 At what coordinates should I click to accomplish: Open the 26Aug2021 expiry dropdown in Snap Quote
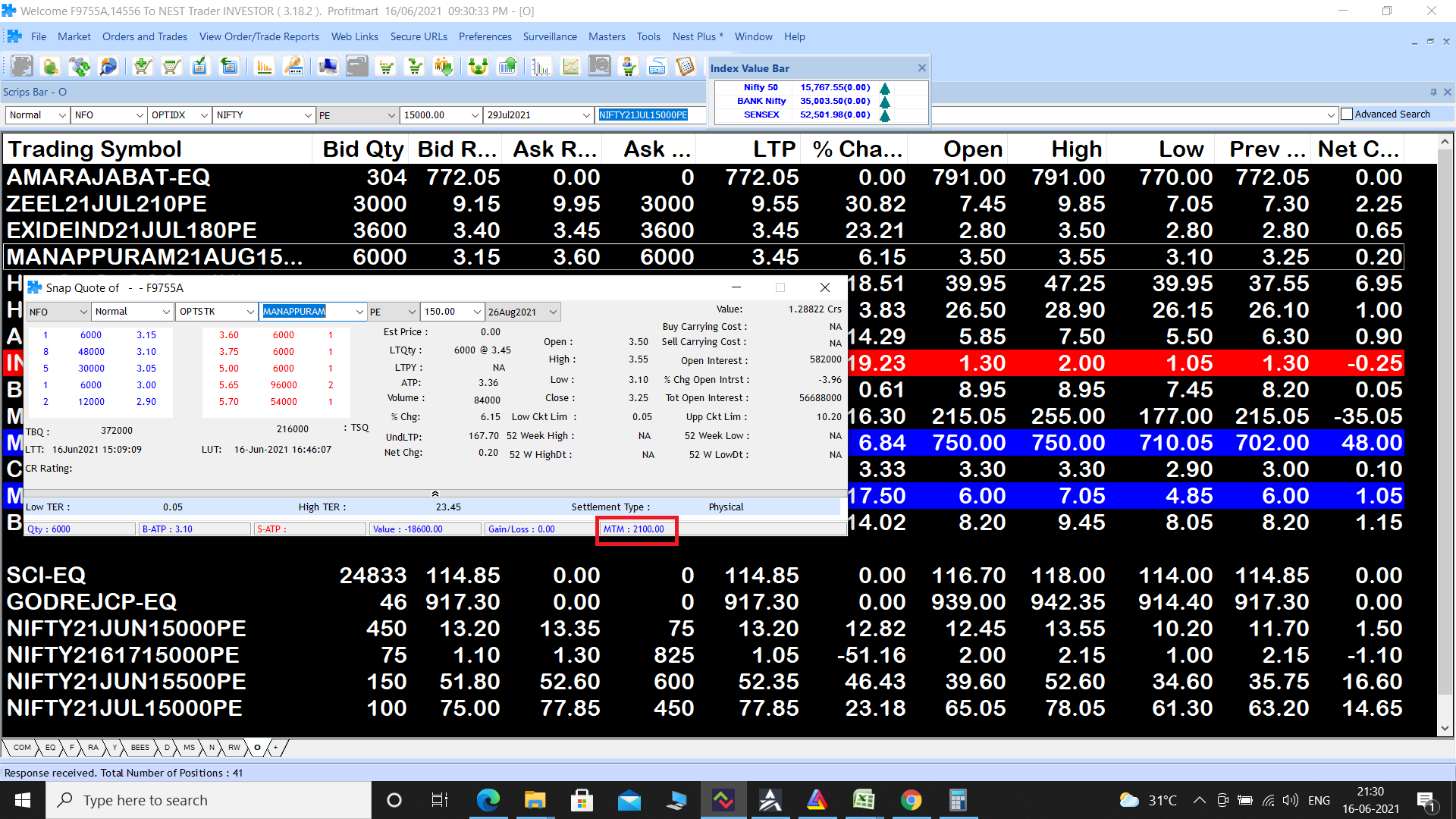coord(554,312)
